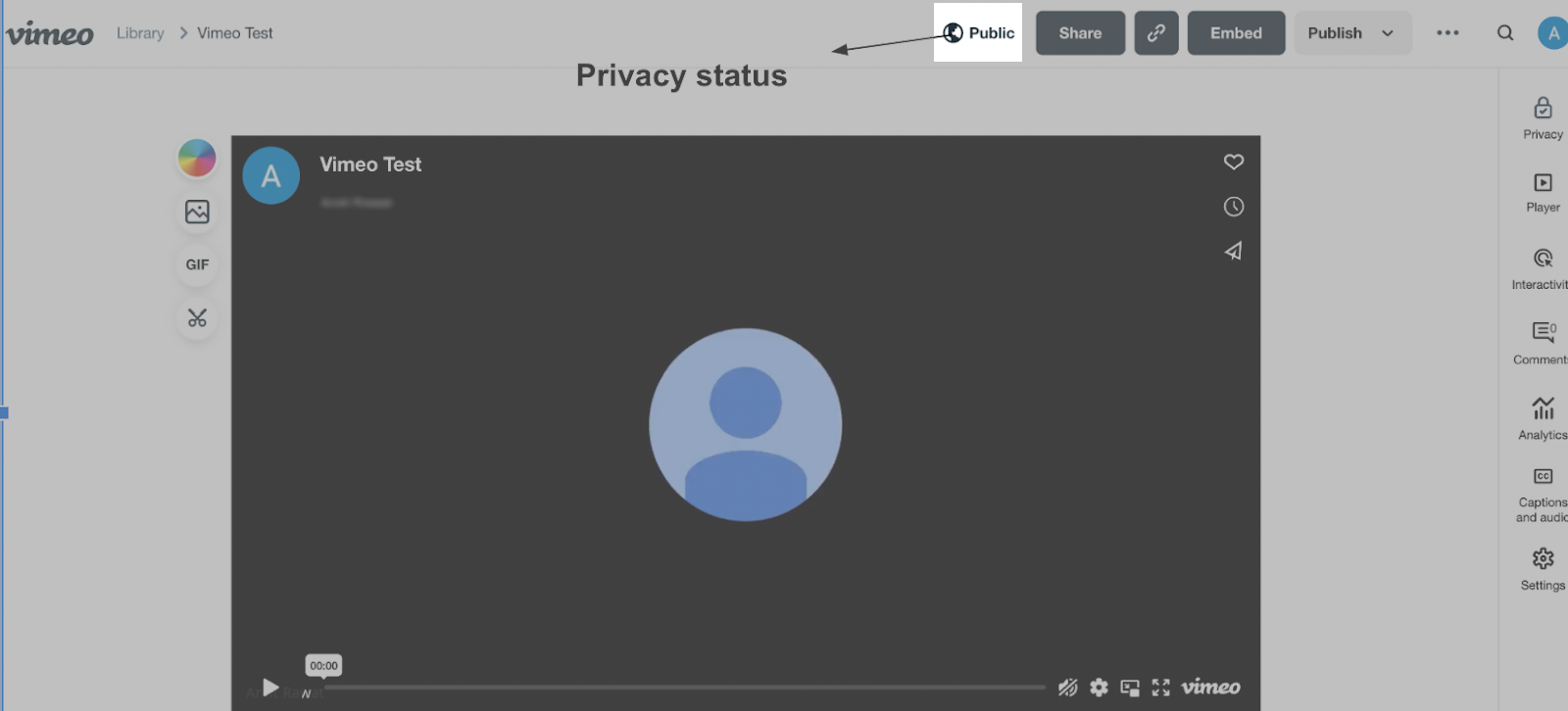Click the paper plane share icon
1568x711 pixels.
(1233, 252)
